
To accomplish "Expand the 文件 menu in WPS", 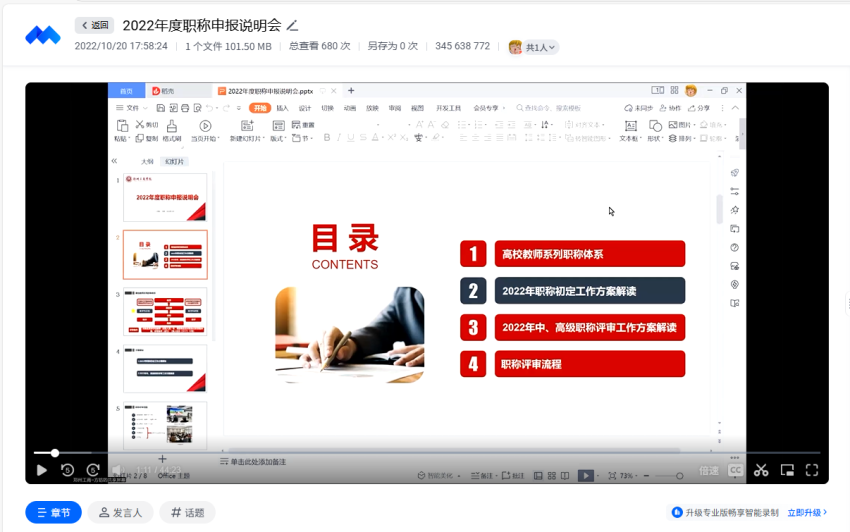I will (132, 108).
